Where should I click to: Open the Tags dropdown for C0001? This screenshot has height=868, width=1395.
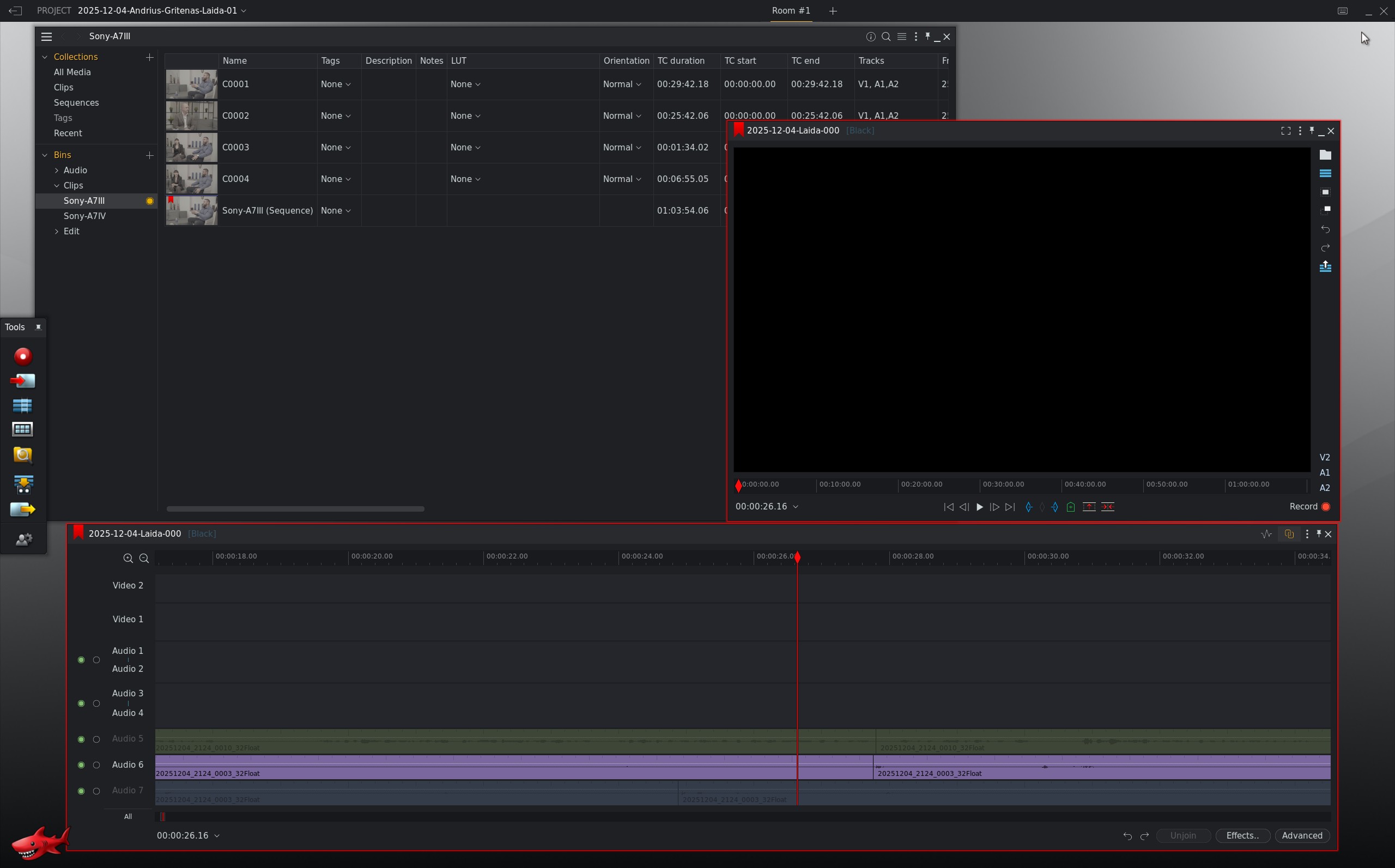(x=336, y=84)
